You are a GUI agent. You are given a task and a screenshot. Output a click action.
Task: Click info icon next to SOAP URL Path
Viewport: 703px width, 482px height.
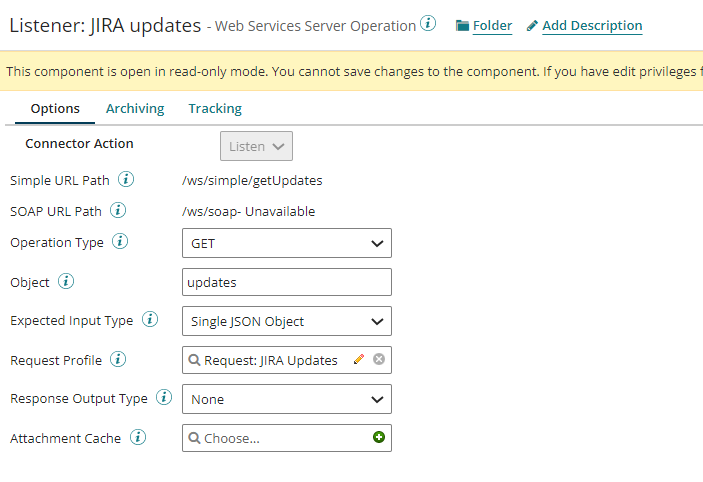pyautogui.click(x=118, y=211)
